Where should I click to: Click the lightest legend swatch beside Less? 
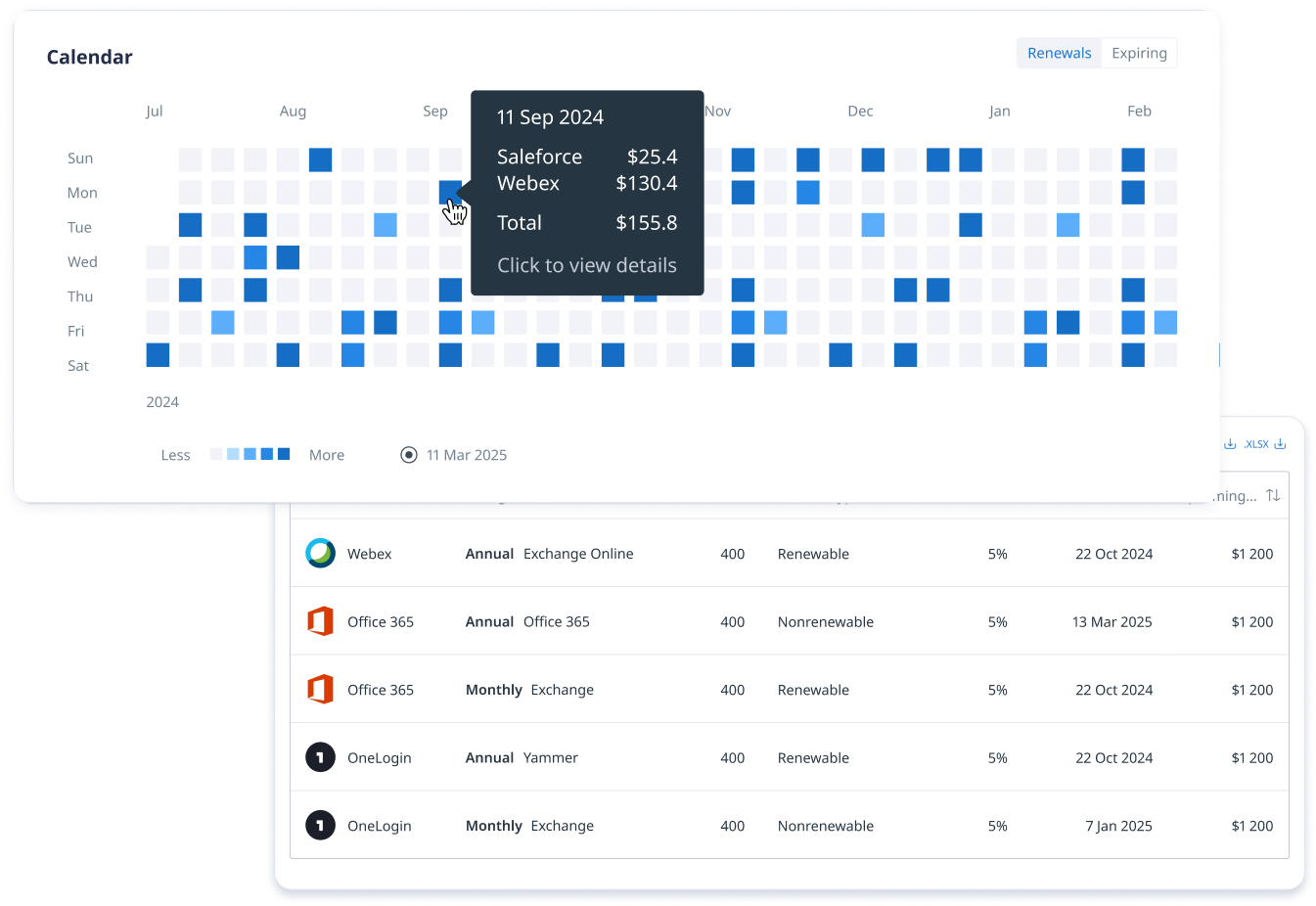tap(216, 454)
